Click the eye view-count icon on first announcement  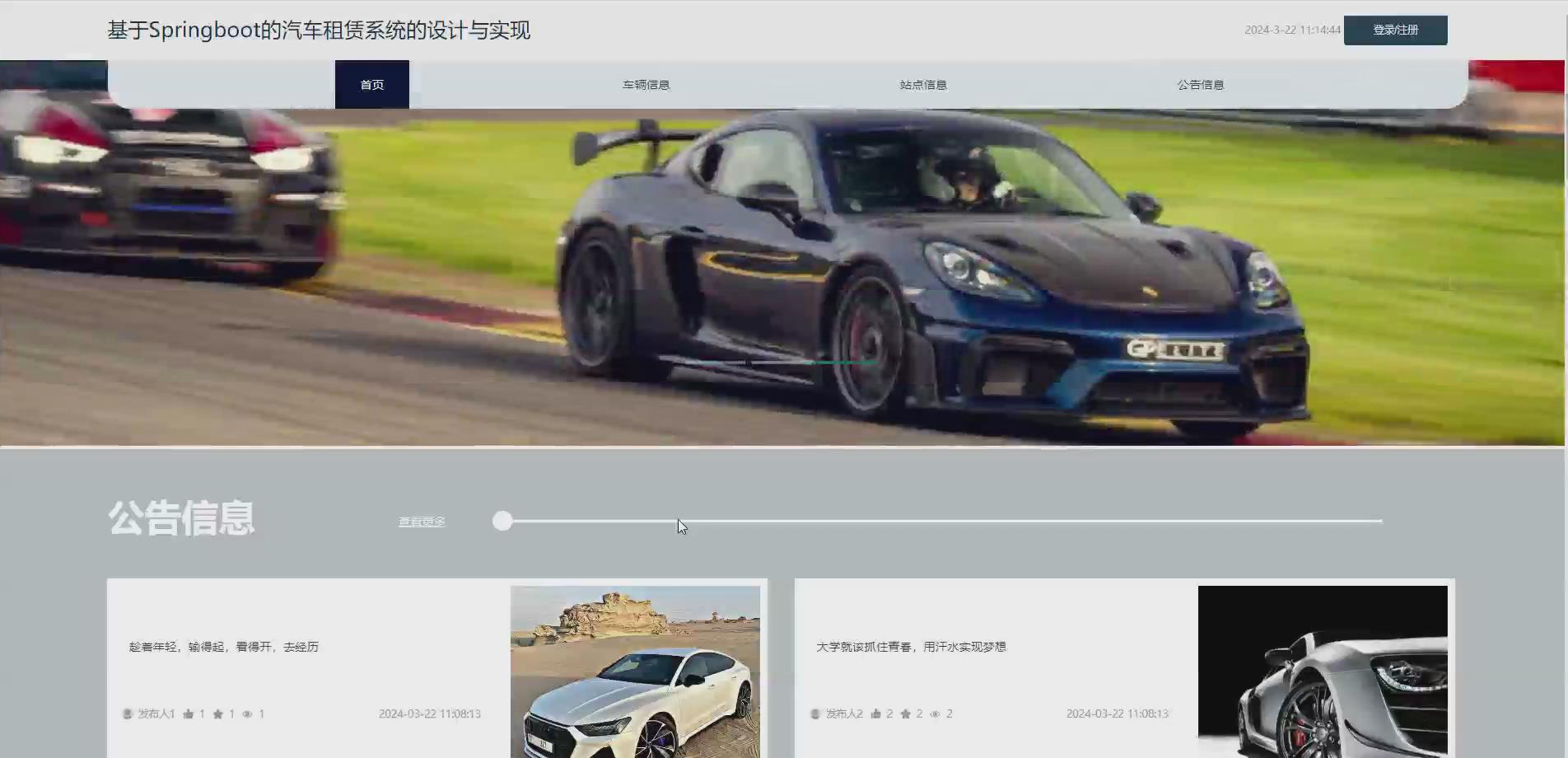click(x=249, y=714)
